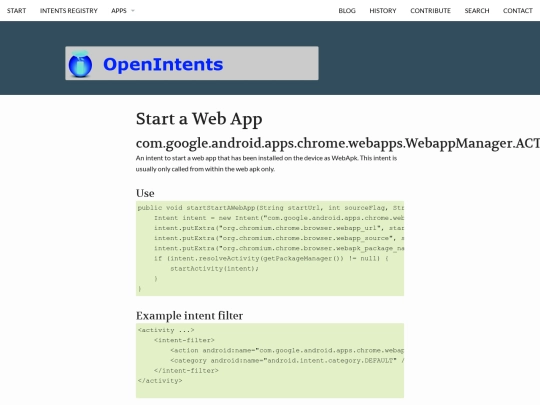Screen dimensions: 540x405
Task: Open the APPS menu item
Action: pos(119,11)
